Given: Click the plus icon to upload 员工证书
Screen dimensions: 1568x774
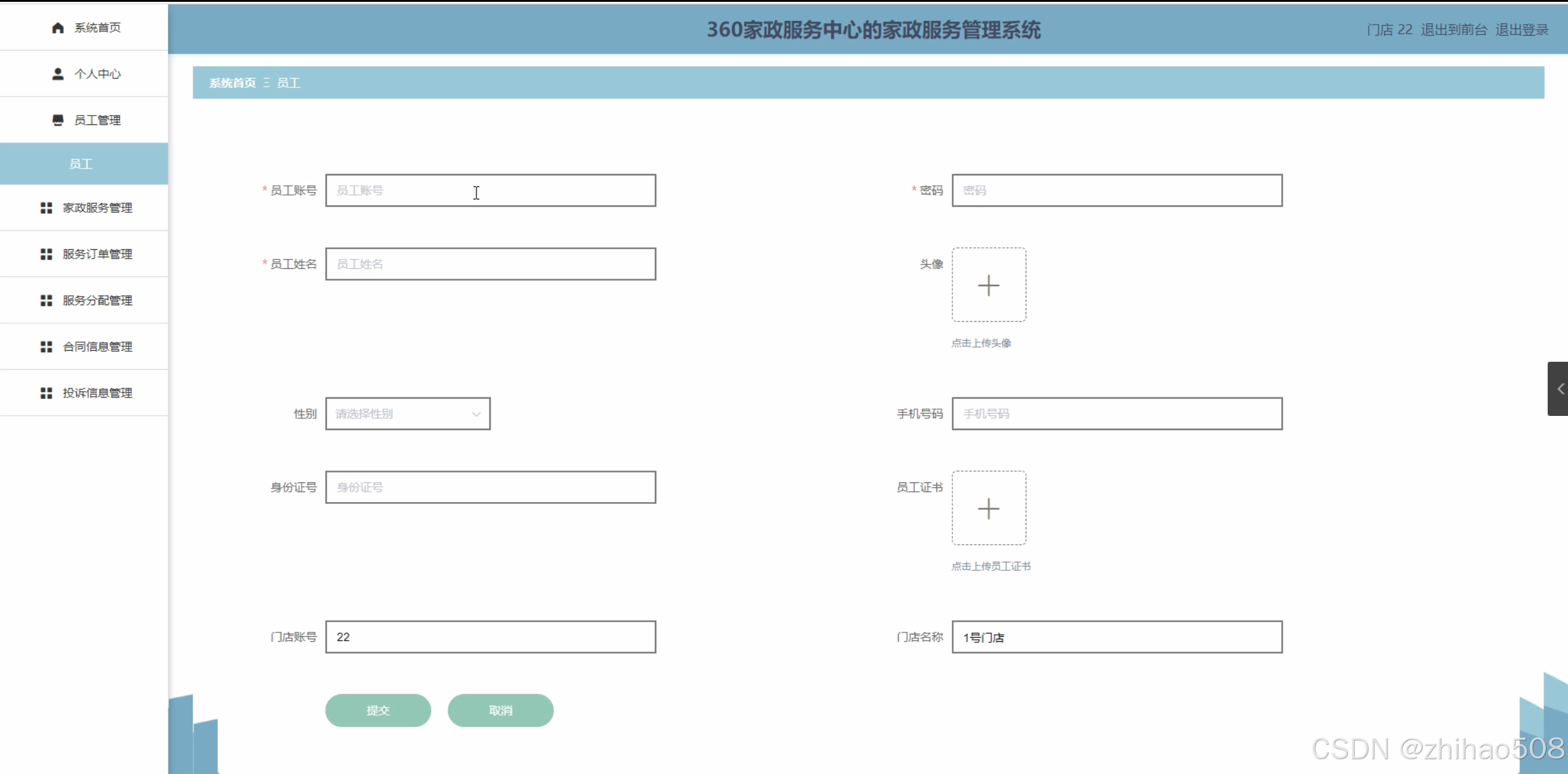Looking at the screenshot, I should pyautogui.click(x=988, y=508).
